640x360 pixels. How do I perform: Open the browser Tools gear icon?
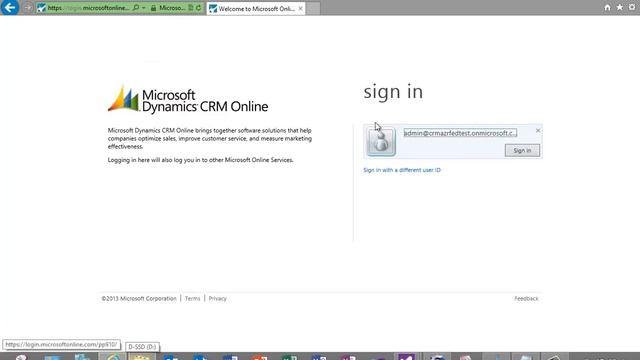632,7
